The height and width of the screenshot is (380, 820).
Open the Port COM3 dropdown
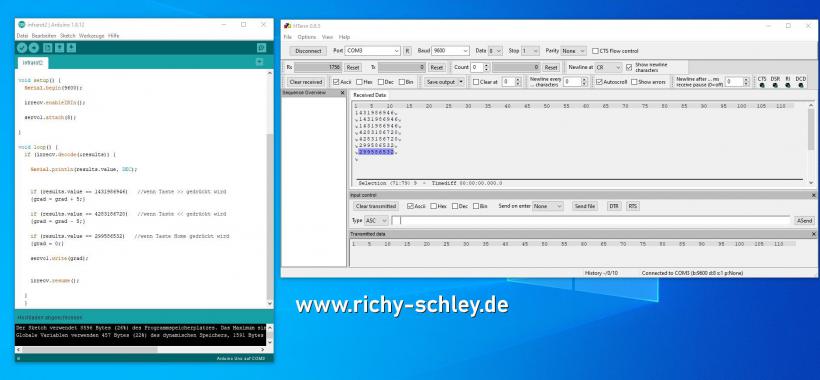372,51
